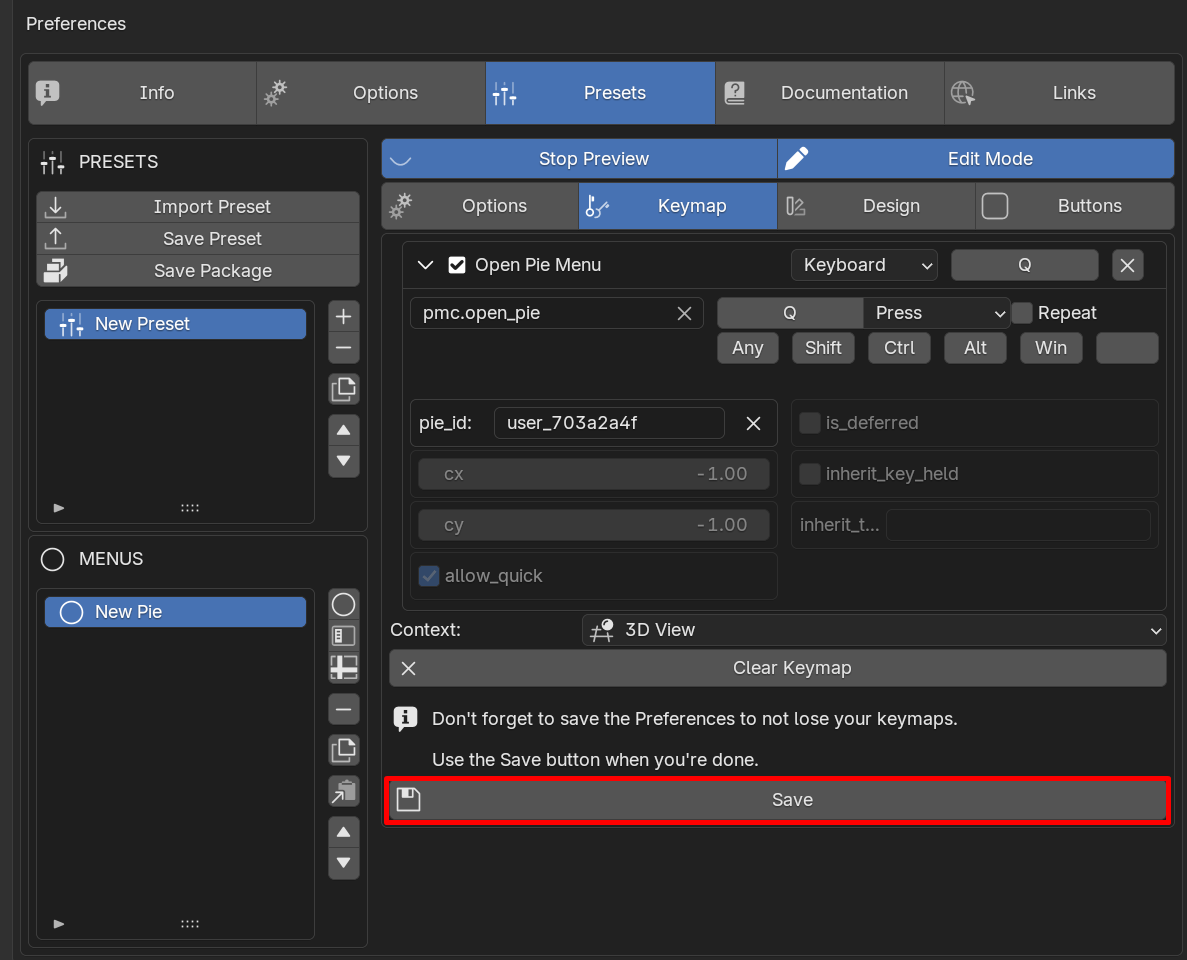Select the Keymap sub-tab
The width and height of the screenshot is (1187, 960).
coord(678,206)
